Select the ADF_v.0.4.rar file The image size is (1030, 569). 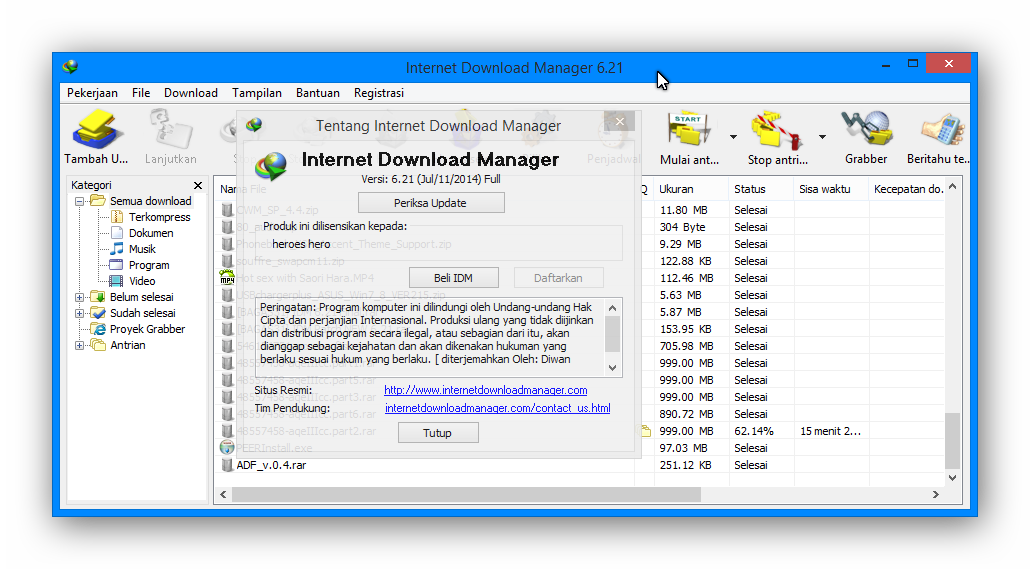[x=271, y=465]
